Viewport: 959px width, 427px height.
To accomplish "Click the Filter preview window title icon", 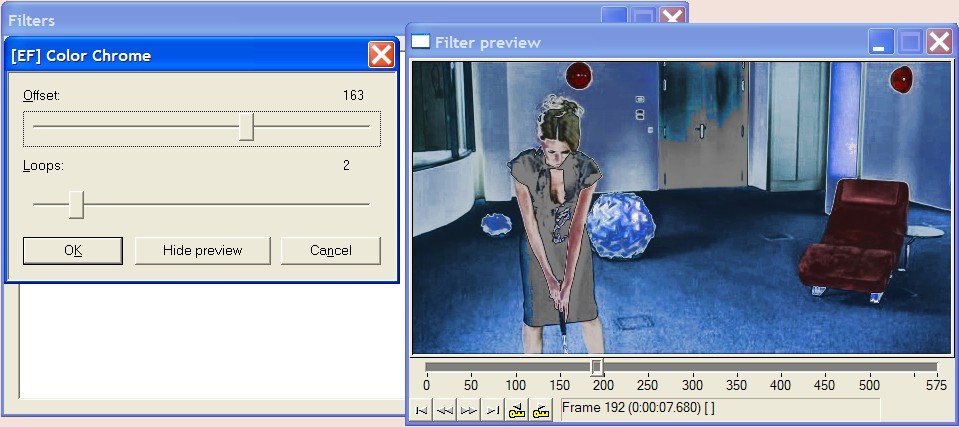I will point(420,42).
